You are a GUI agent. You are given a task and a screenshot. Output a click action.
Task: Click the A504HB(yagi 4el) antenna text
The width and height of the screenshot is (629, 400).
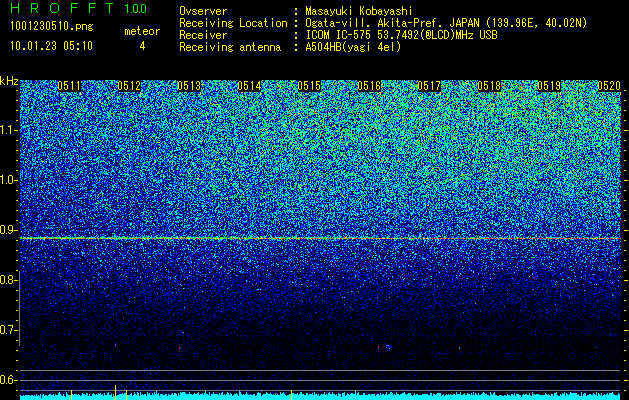(x=353, y=47)
